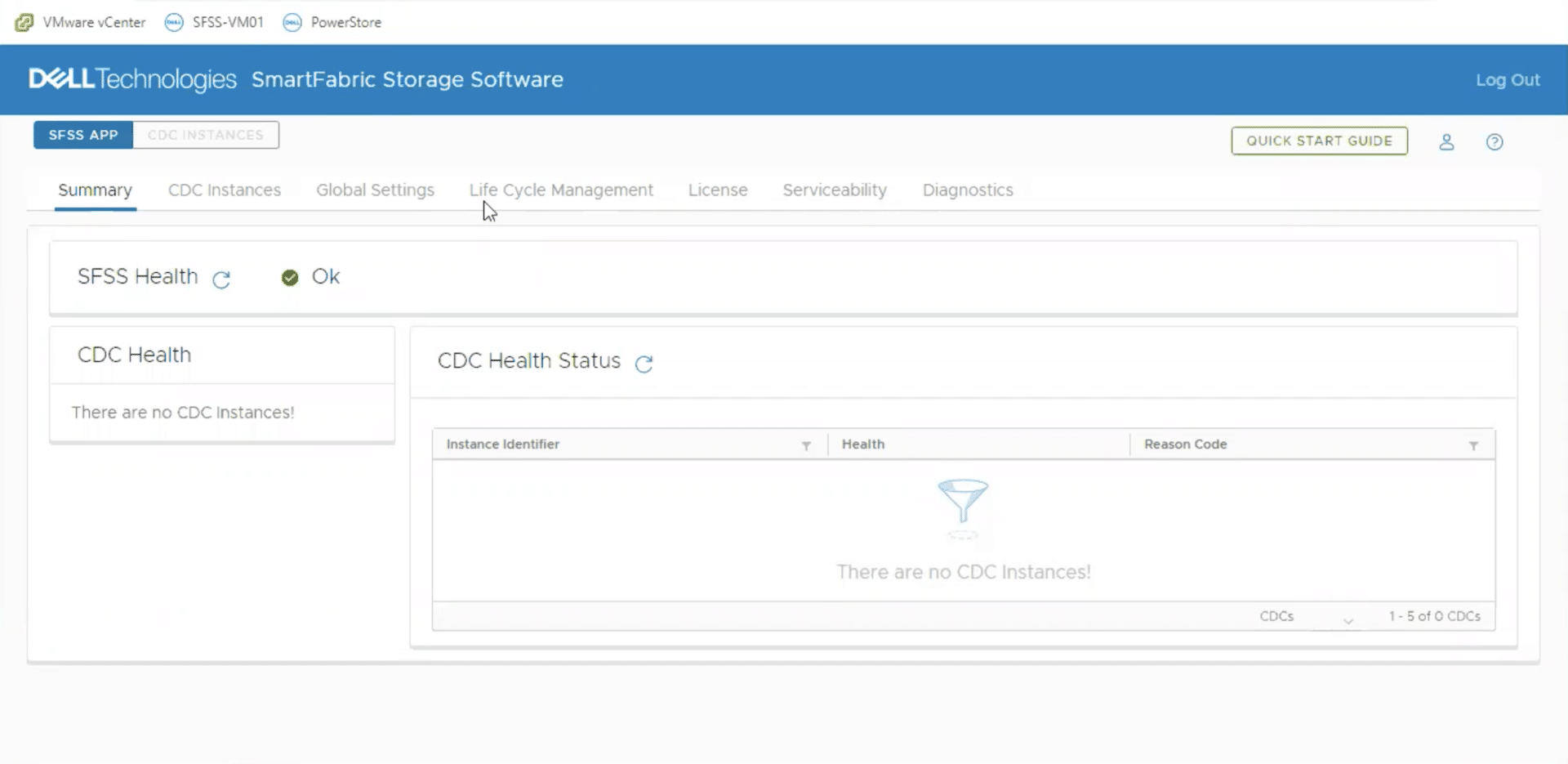Viewport: 1568px width, 764px height.
Task: Select the Summary tab
Action: [x=95, y=190]
